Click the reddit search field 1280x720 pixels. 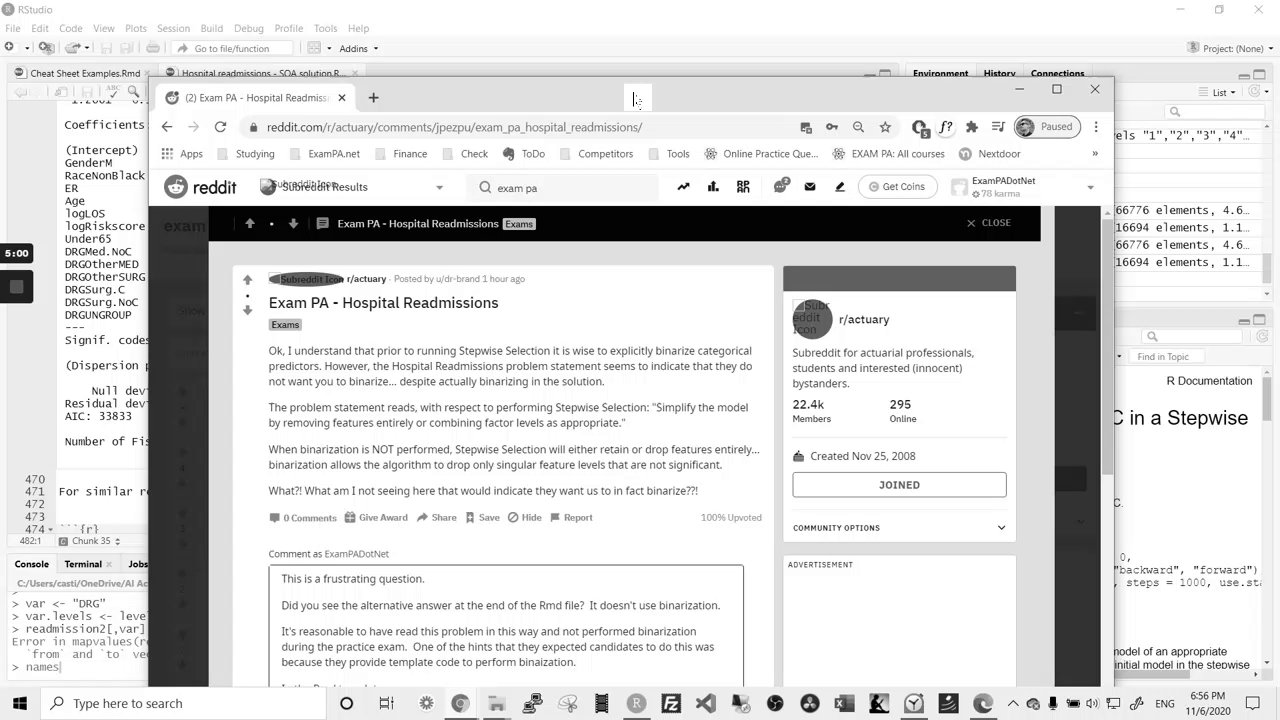tap(563, 187)
